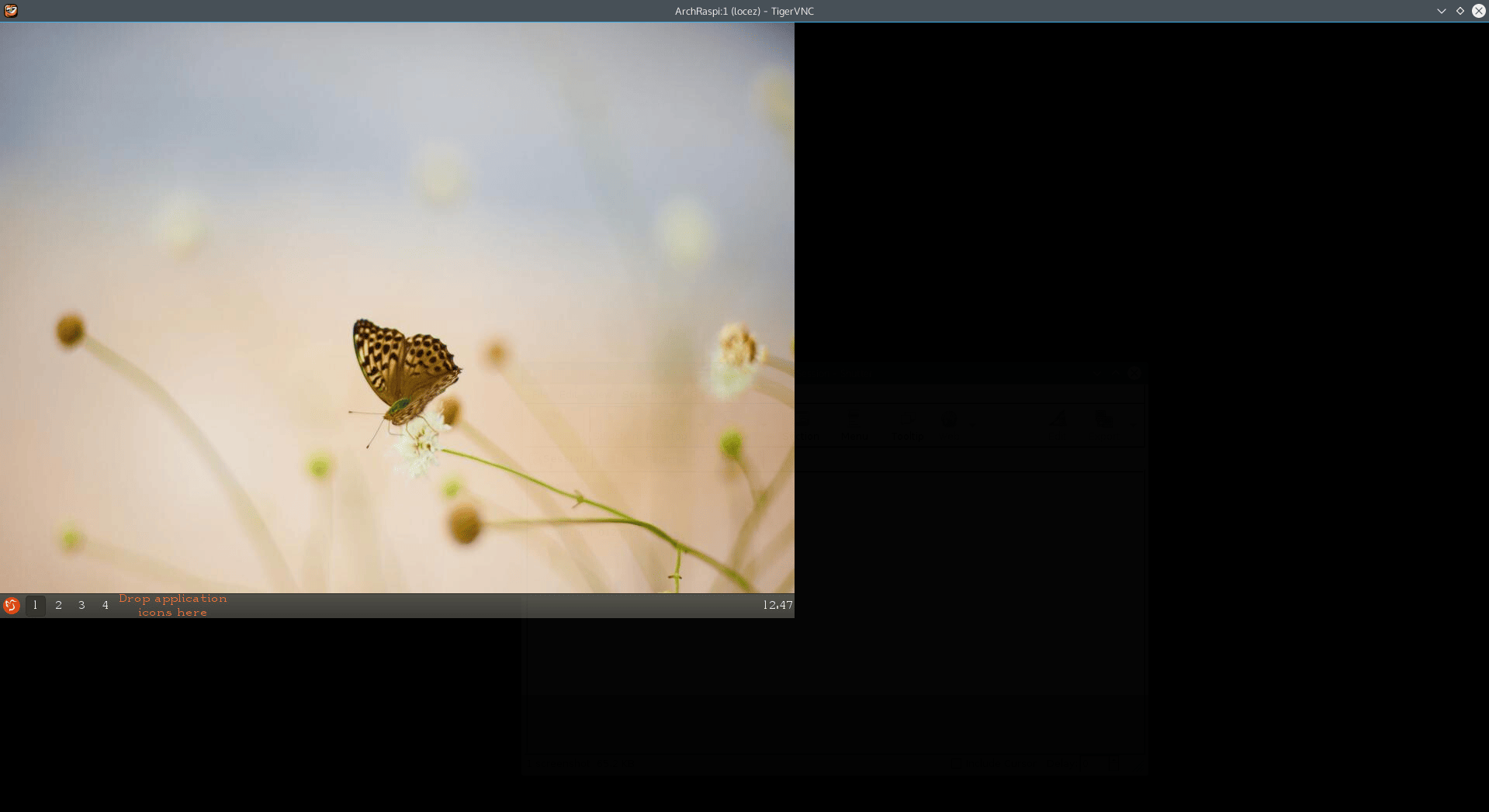Click the butterfly on the remote desktop
Viewport: 1489px width, 812px height.
(403, 370)
